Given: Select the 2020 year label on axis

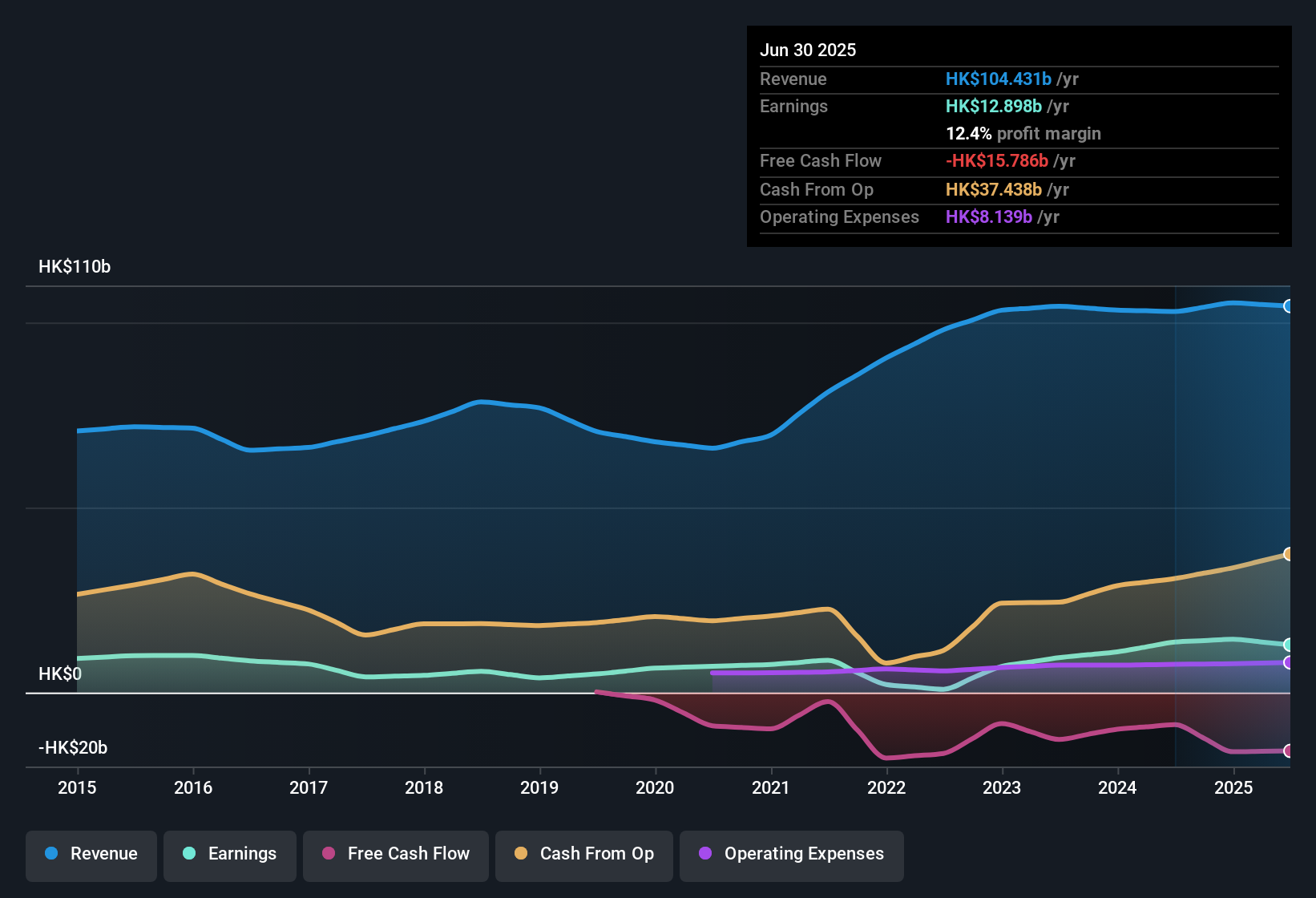Looking at the screenshot, I should coord(655,788).
